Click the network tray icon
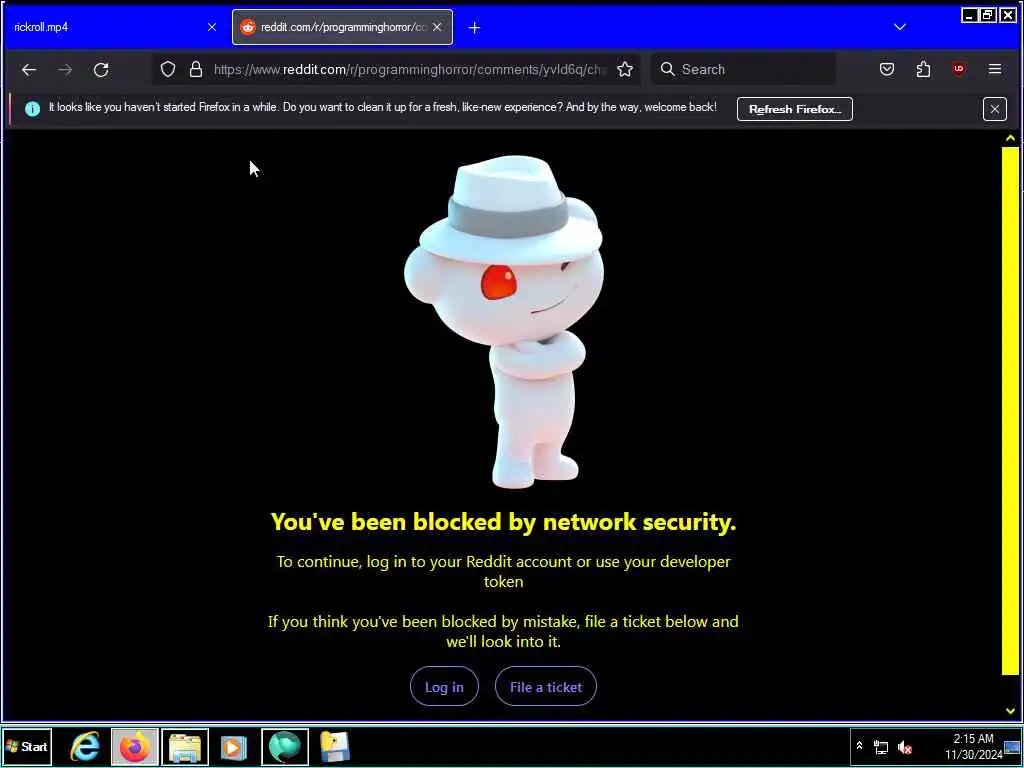 click(881, 747)
